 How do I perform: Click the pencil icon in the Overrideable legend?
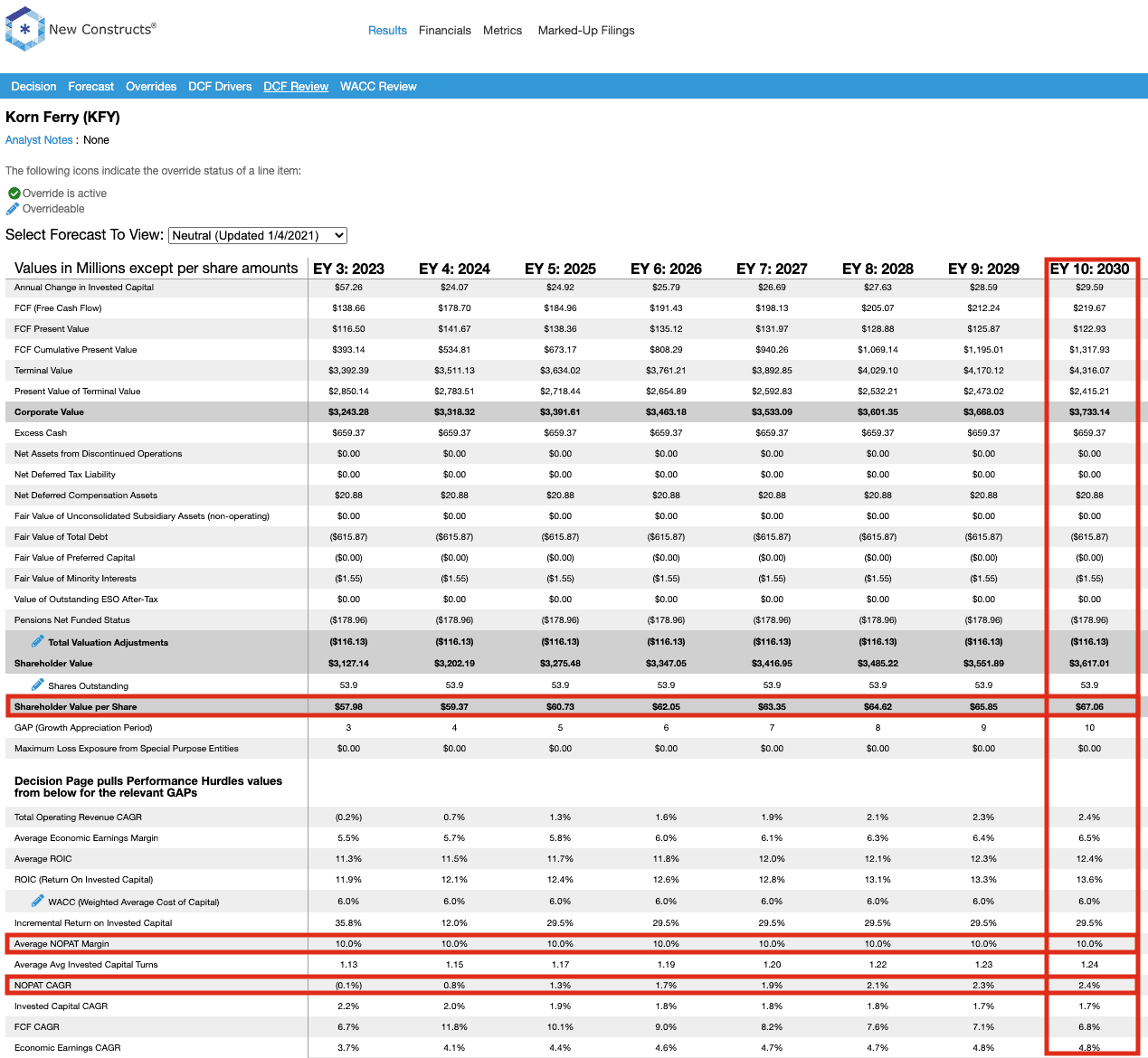13,209
